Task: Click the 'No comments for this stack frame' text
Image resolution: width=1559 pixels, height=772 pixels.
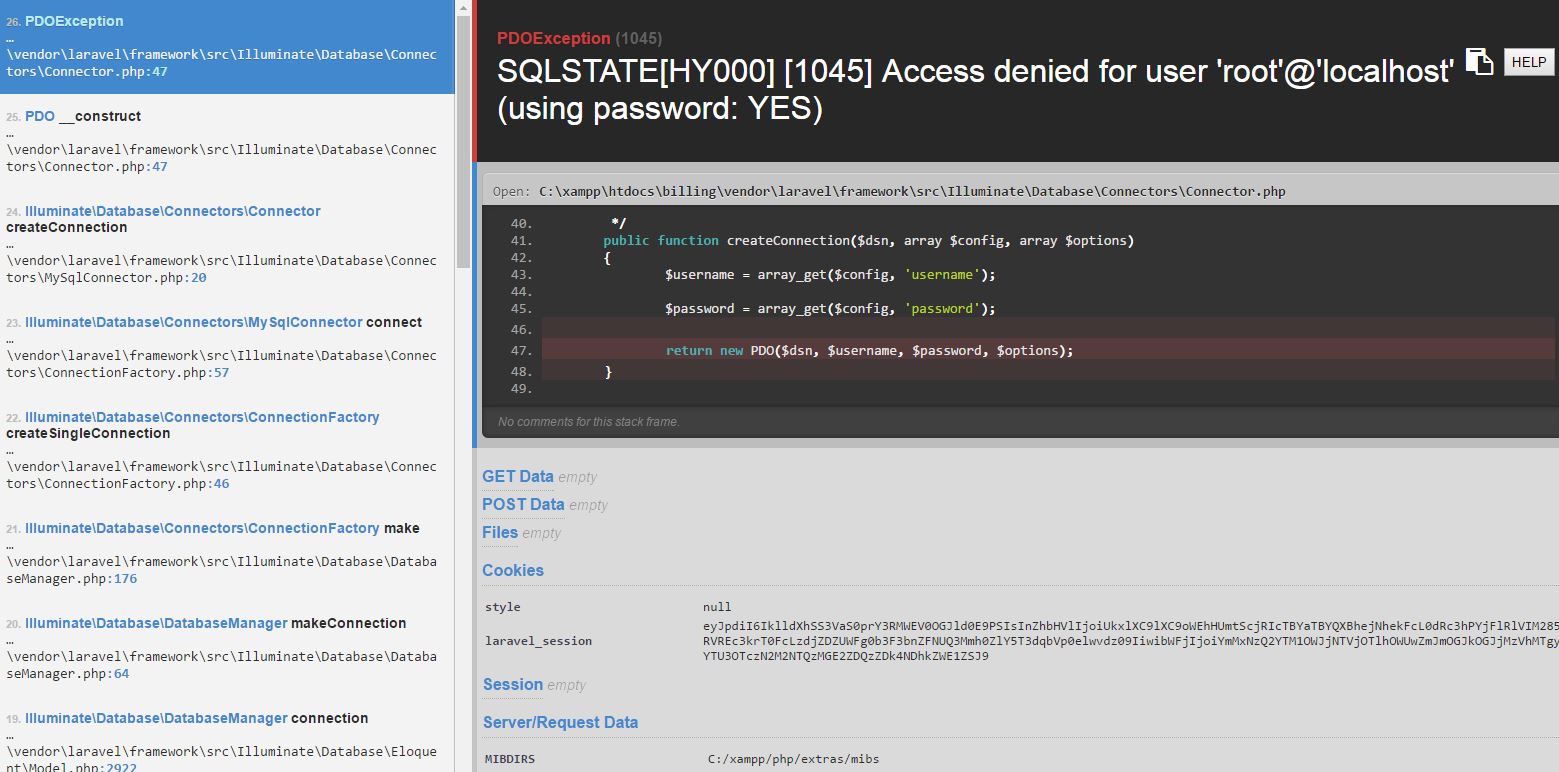Action: click(x=588, y=422)
